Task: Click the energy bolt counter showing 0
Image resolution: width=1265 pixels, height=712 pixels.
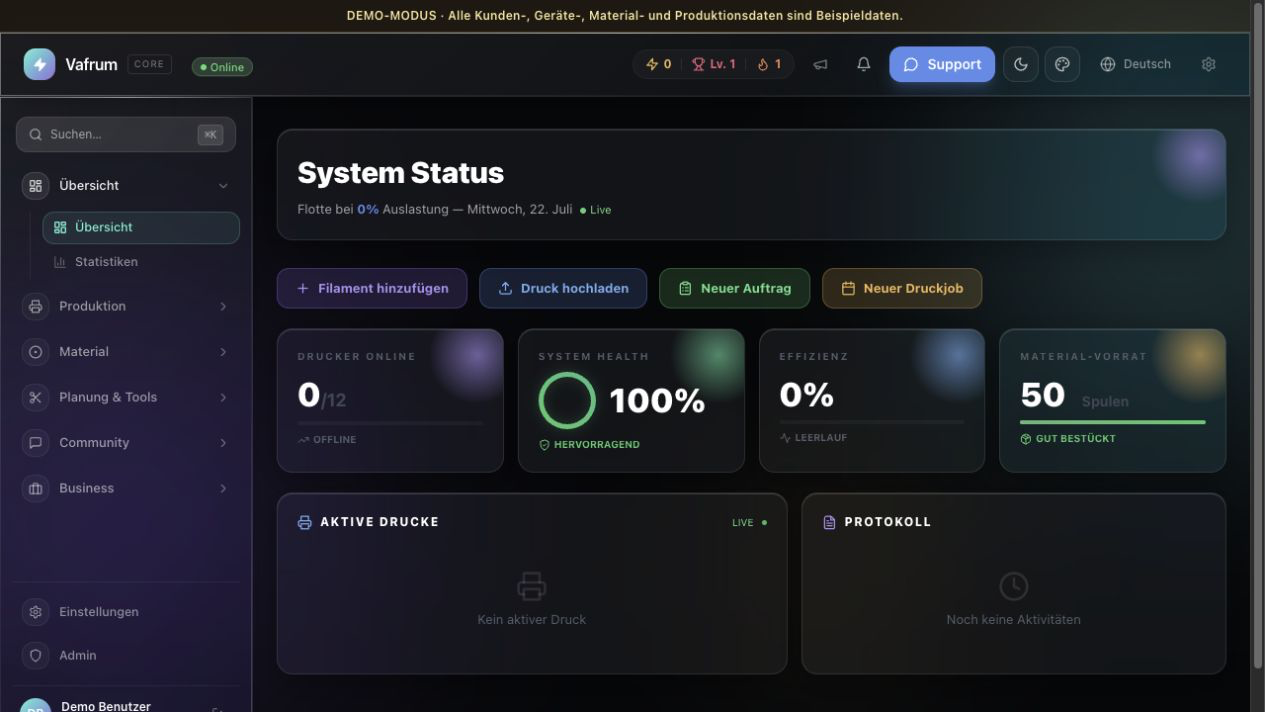Action: click(x=659, y=64)
